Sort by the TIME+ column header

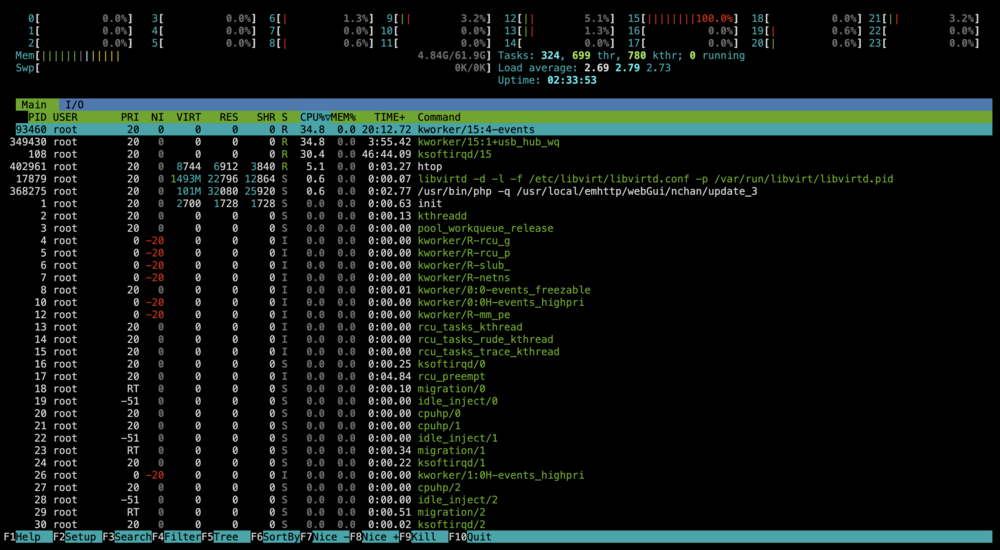point(390,117)
